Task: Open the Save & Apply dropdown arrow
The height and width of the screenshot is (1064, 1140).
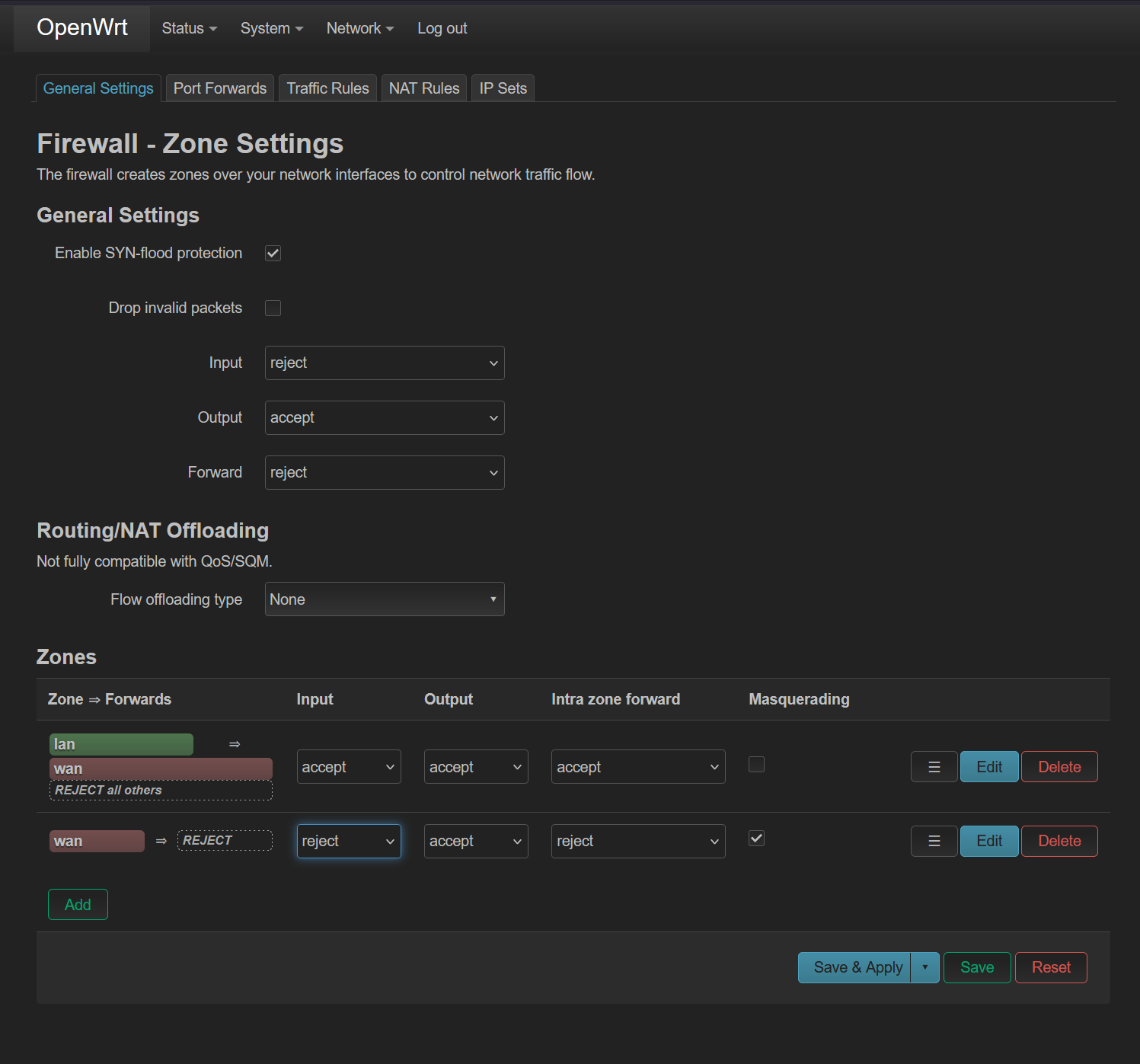Action: click(925, 967)
